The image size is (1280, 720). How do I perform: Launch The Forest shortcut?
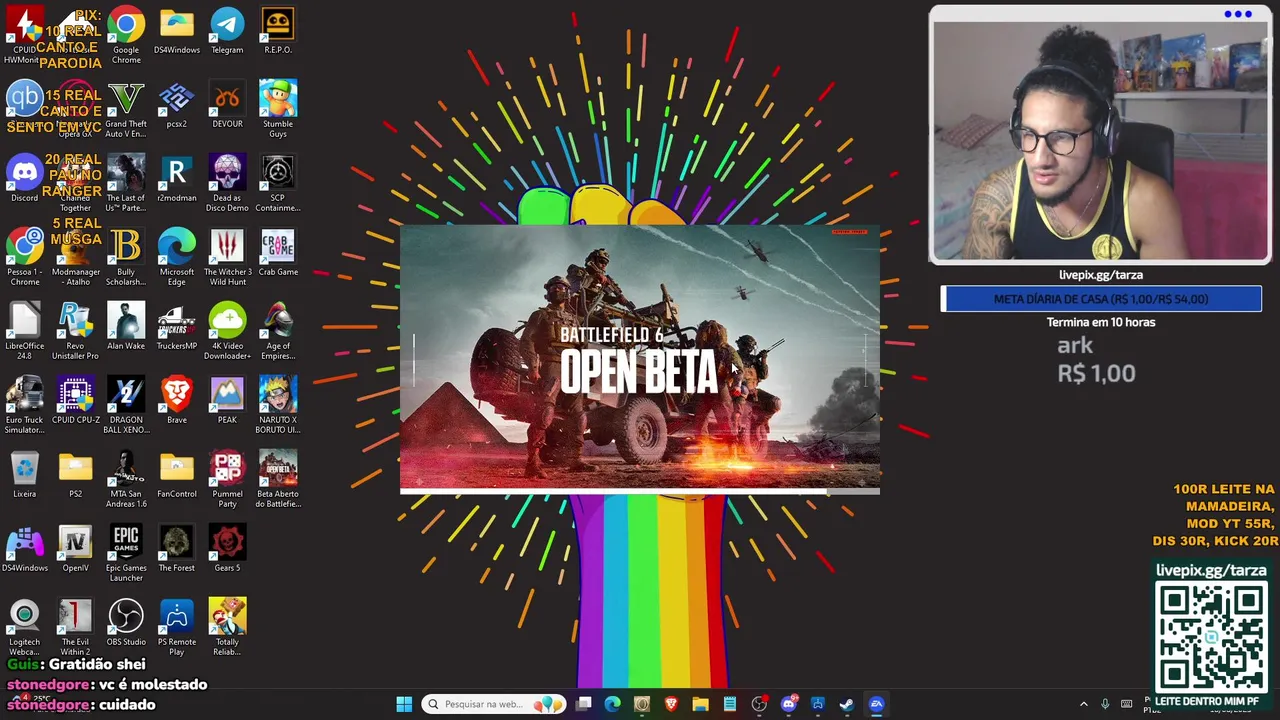[177, 549]
